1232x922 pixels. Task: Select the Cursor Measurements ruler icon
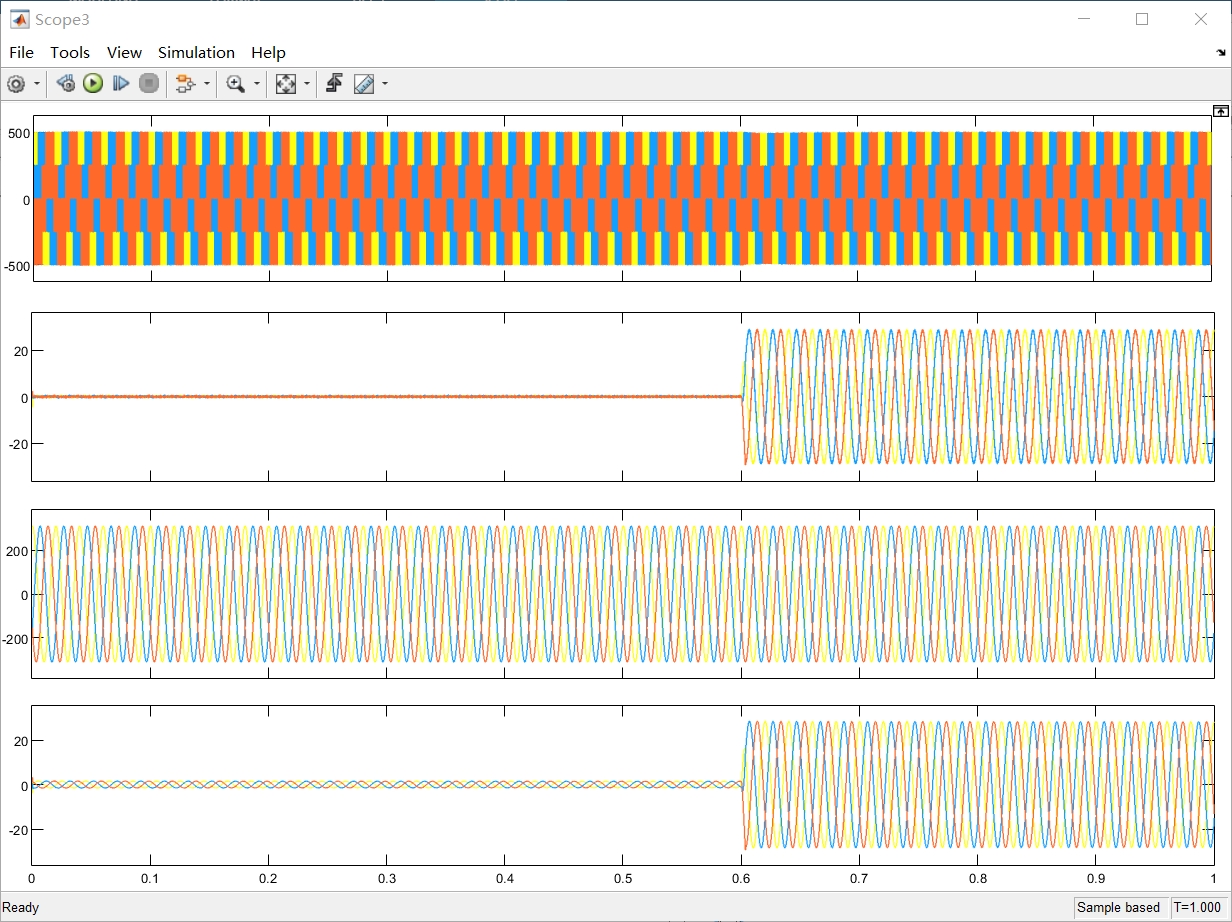point(362,84)
